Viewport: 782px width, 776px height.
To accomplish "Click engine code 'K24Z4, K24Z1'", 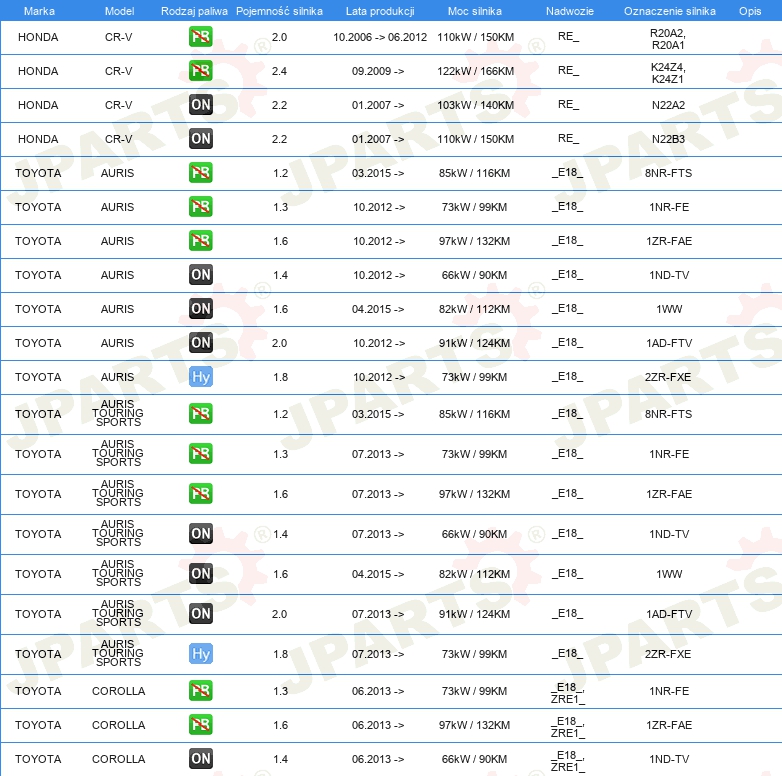I will tap(668, 73).
